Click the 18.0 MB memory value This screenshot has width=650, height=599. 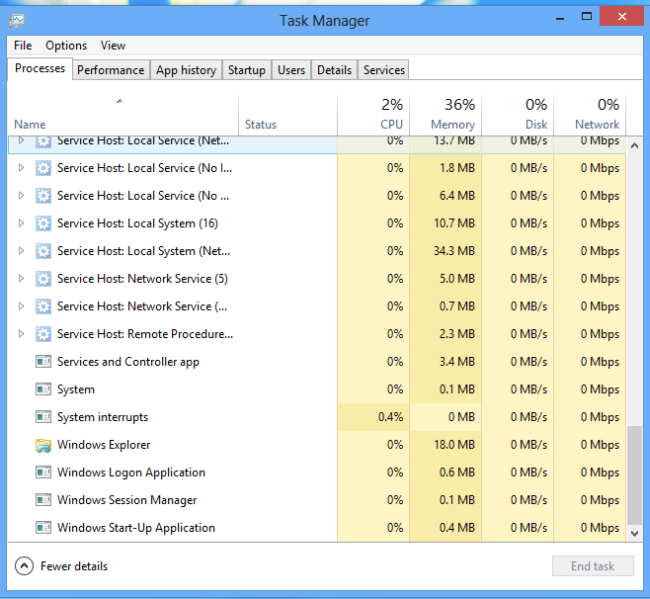pyautogui.click(x=454, y=444)
